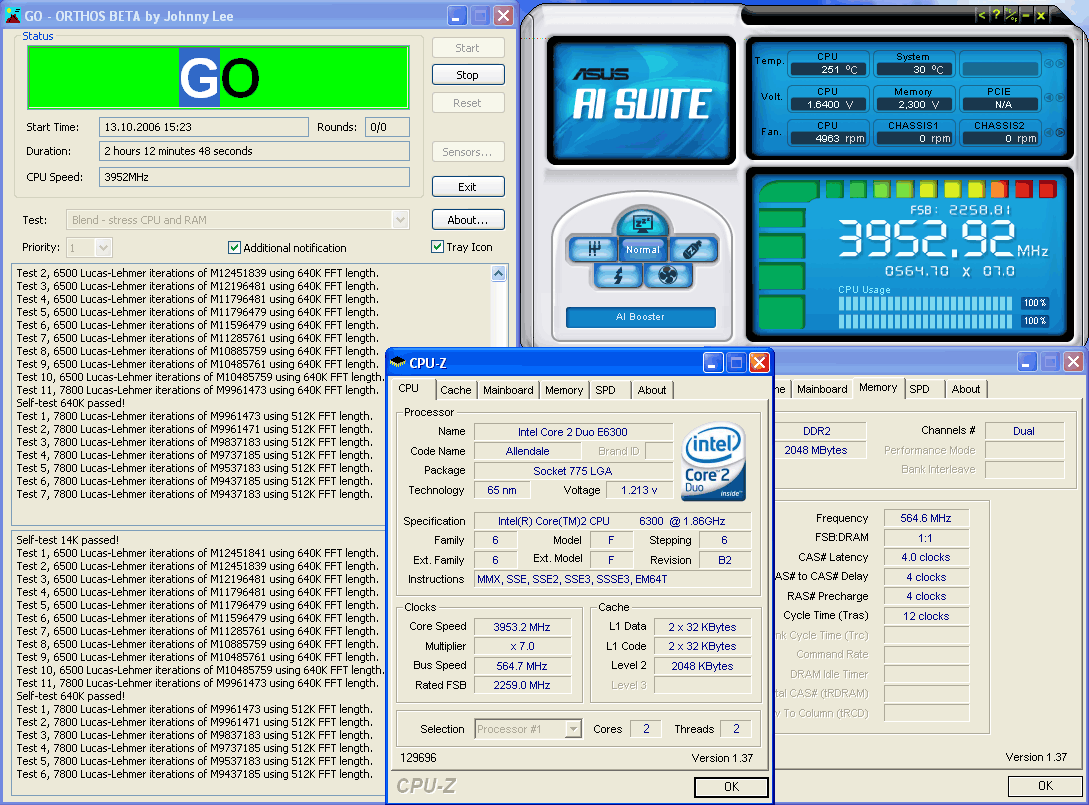Click the Memory voltage reading 2,300 V
Image resolution: width=1089 pixels, height=805 pixels.
click(x=914, y=104)
